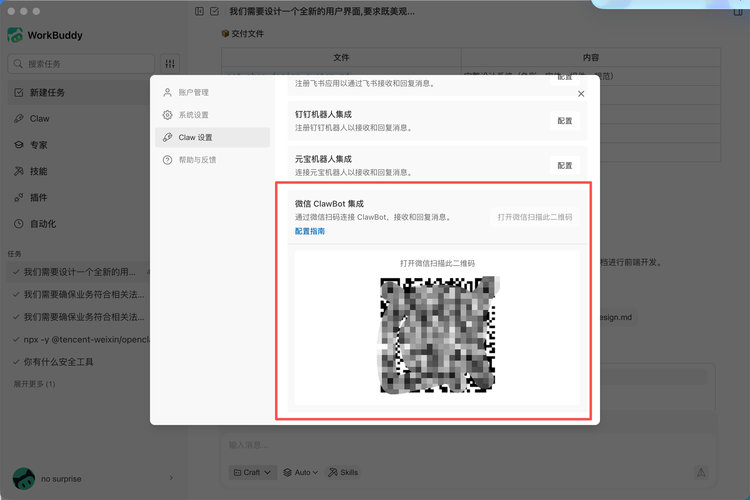Expand the Craft mode dropdown

[252, 472]
